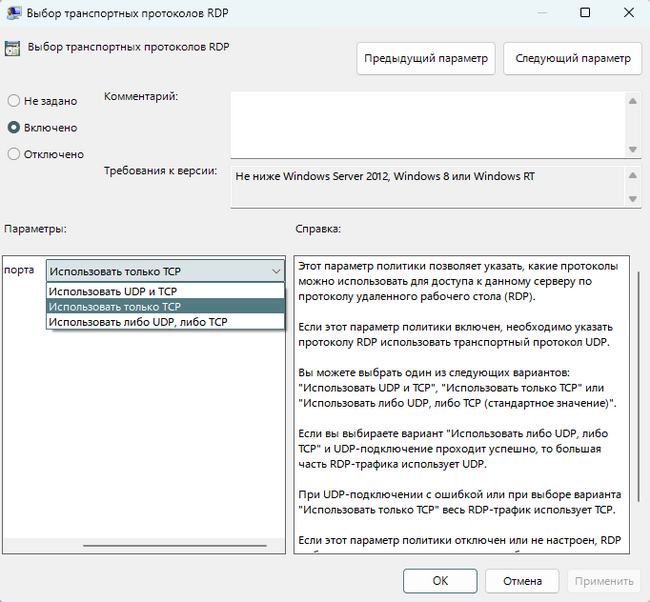Click the policy setting icon beside heading
The width and height of the screenshot is (650, 602).
click(x=12, y=49)
